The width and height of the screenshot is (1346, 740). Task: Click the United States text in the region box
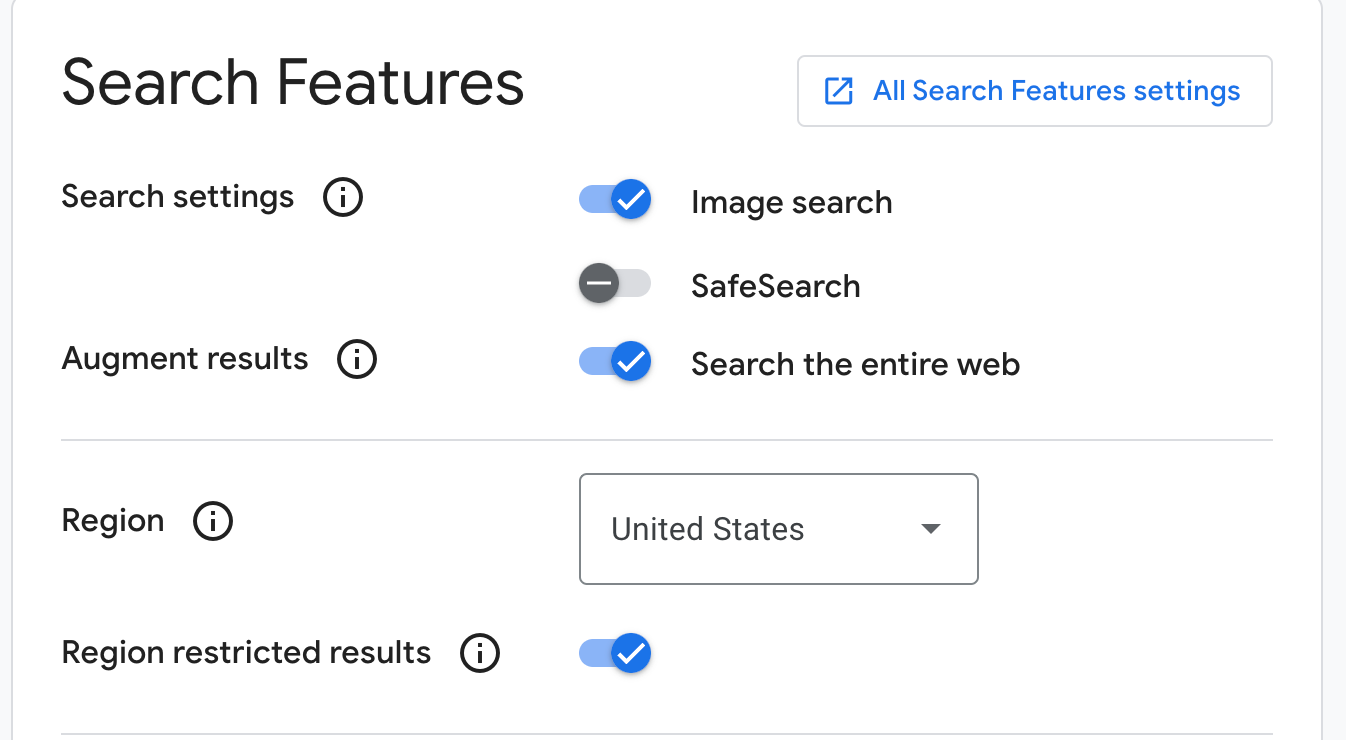pyautogui.click(x=708, y=529)
